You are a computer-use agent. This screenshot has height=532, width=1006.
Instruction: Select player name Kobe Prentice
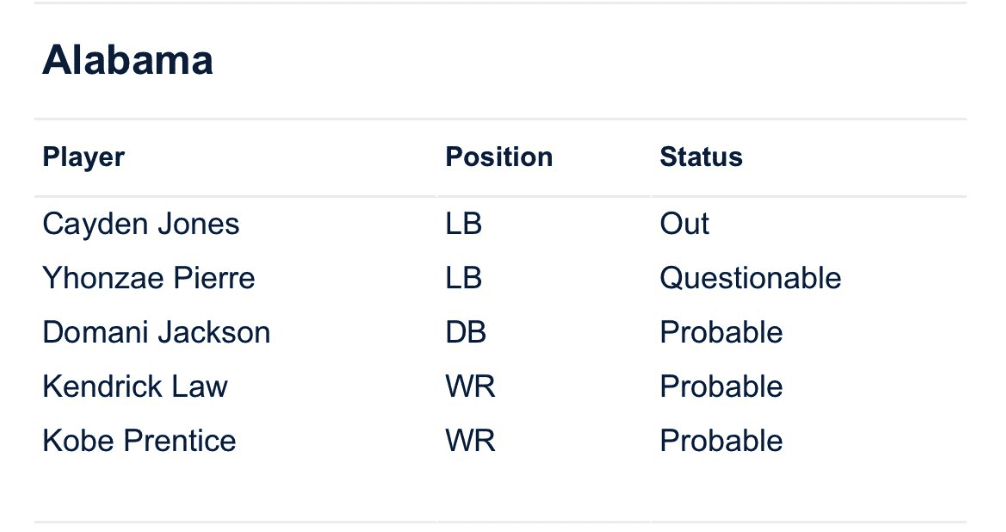click(x=139, y=440)
